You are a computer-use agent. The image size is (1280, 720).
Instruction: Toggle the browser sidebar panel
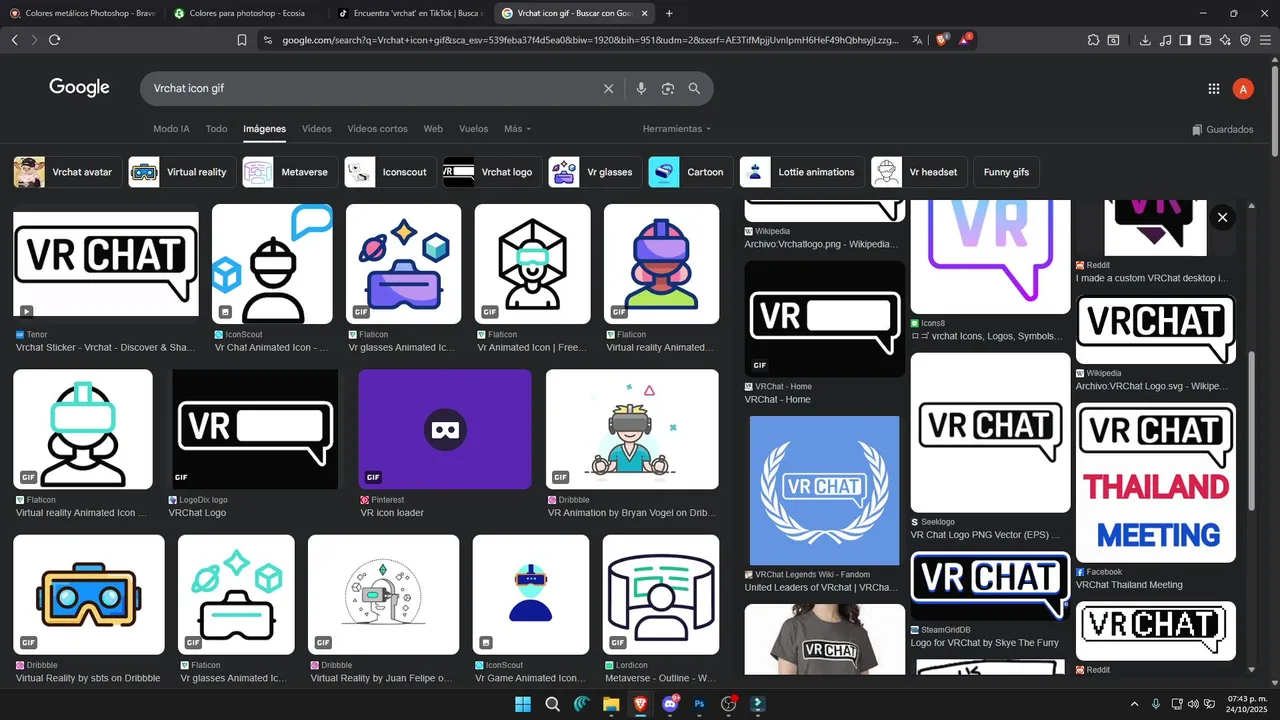click(1185, 40)
